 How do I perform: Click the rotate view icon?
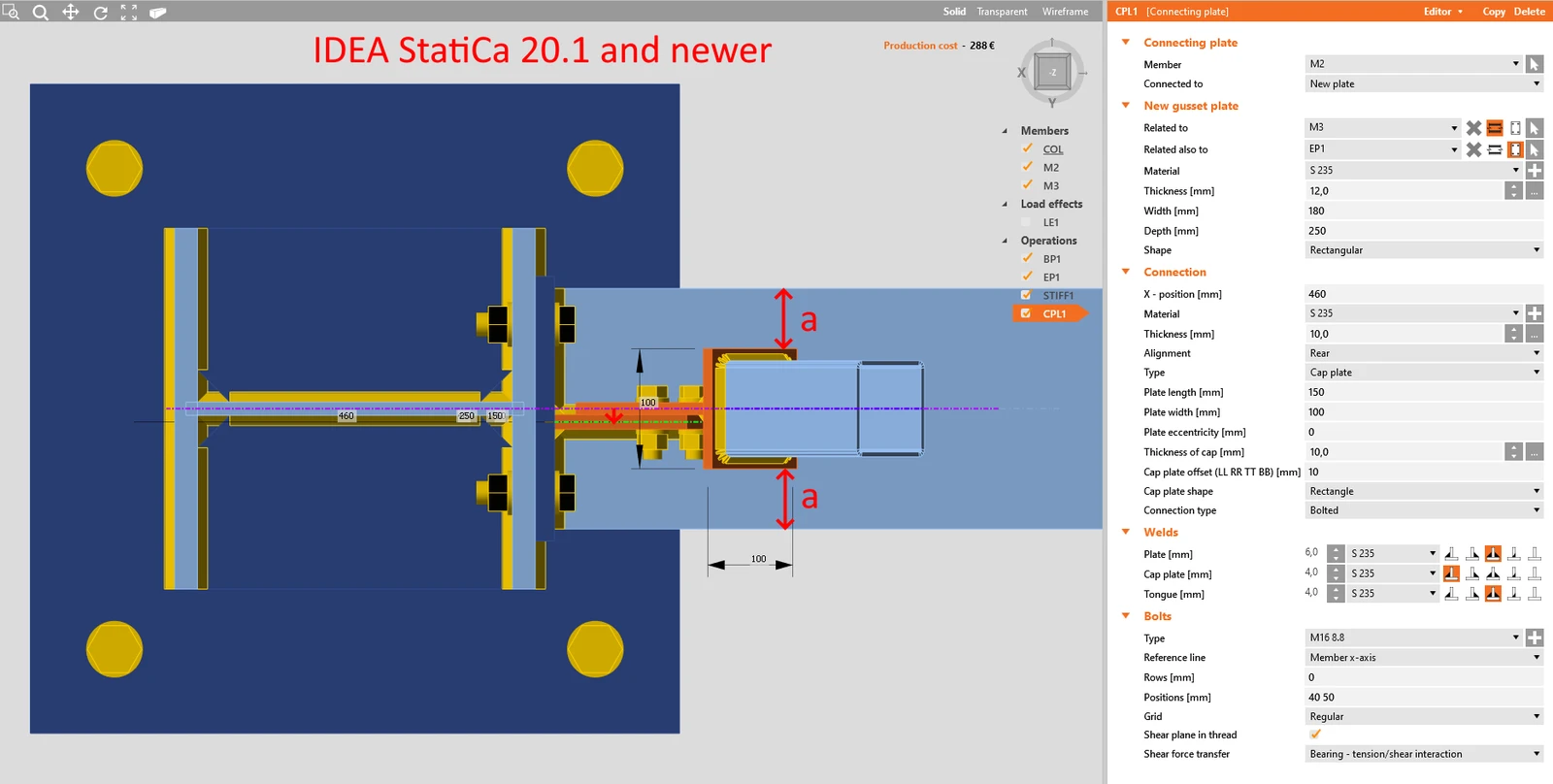pyautogui.click(x=100, y=13)
